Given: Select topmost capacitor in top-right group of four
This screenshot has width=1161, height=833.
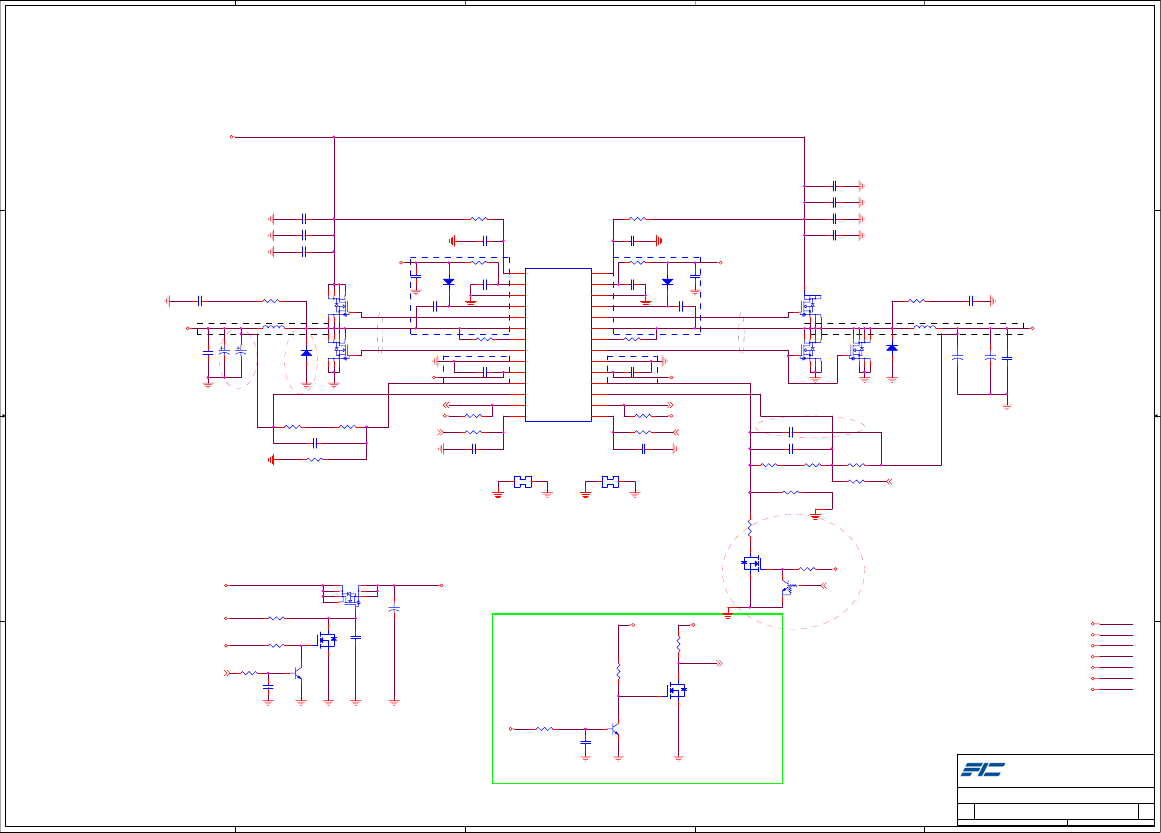Looking at the screenshot, I should coord(834,186).
